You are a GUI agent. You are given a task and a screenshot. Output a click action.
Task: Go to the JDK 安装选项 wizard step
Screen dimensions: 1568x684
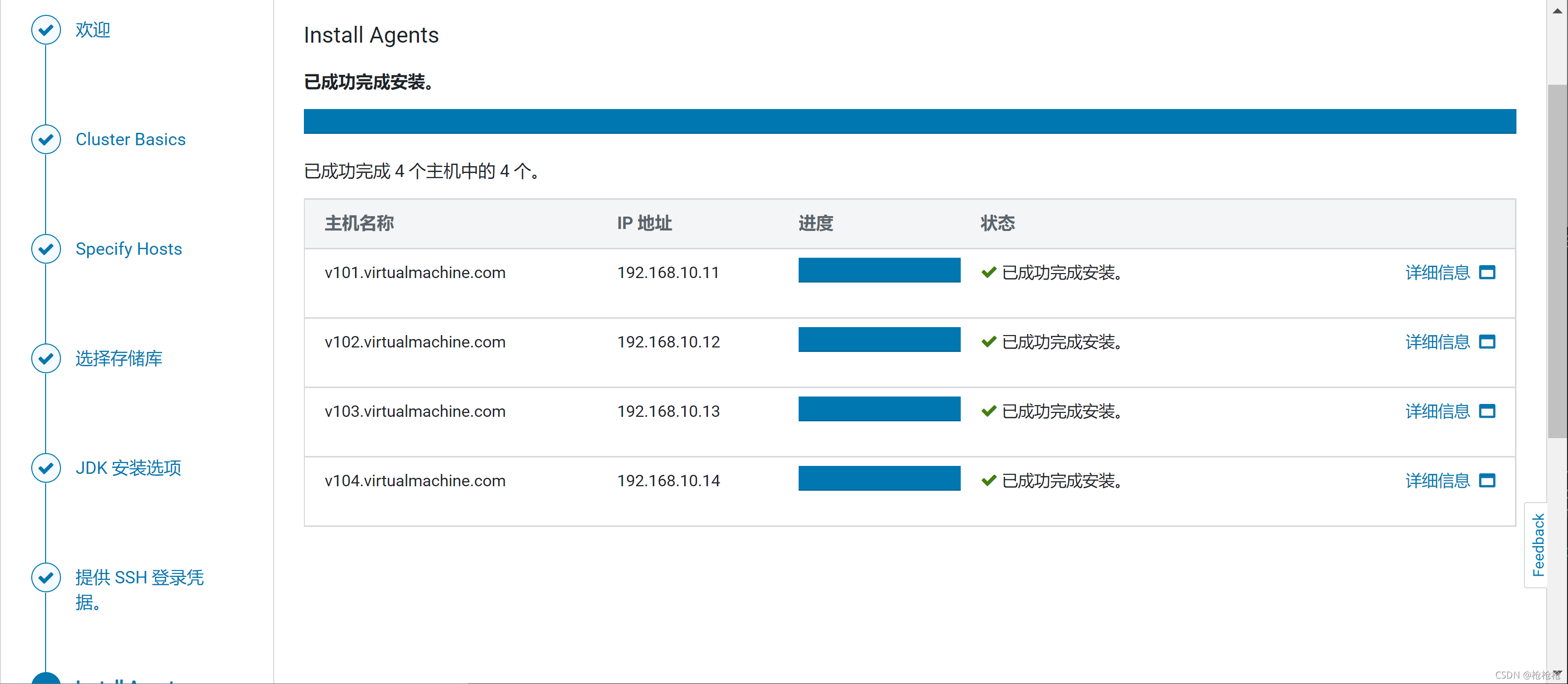click(x=128, y=468)
